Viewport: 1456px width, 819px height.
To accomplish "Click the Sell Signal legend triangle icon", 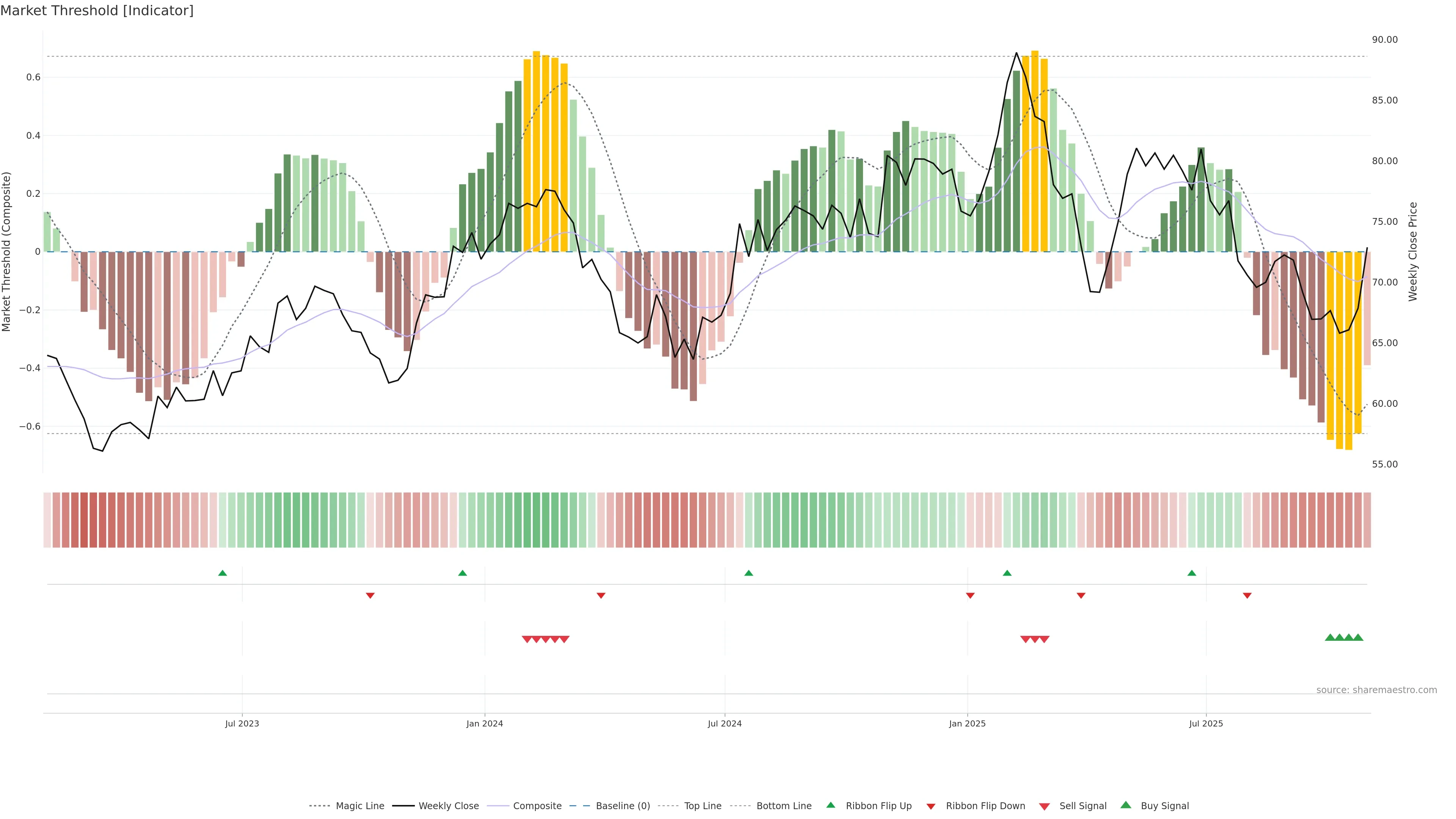I will tap(1044, 806).
